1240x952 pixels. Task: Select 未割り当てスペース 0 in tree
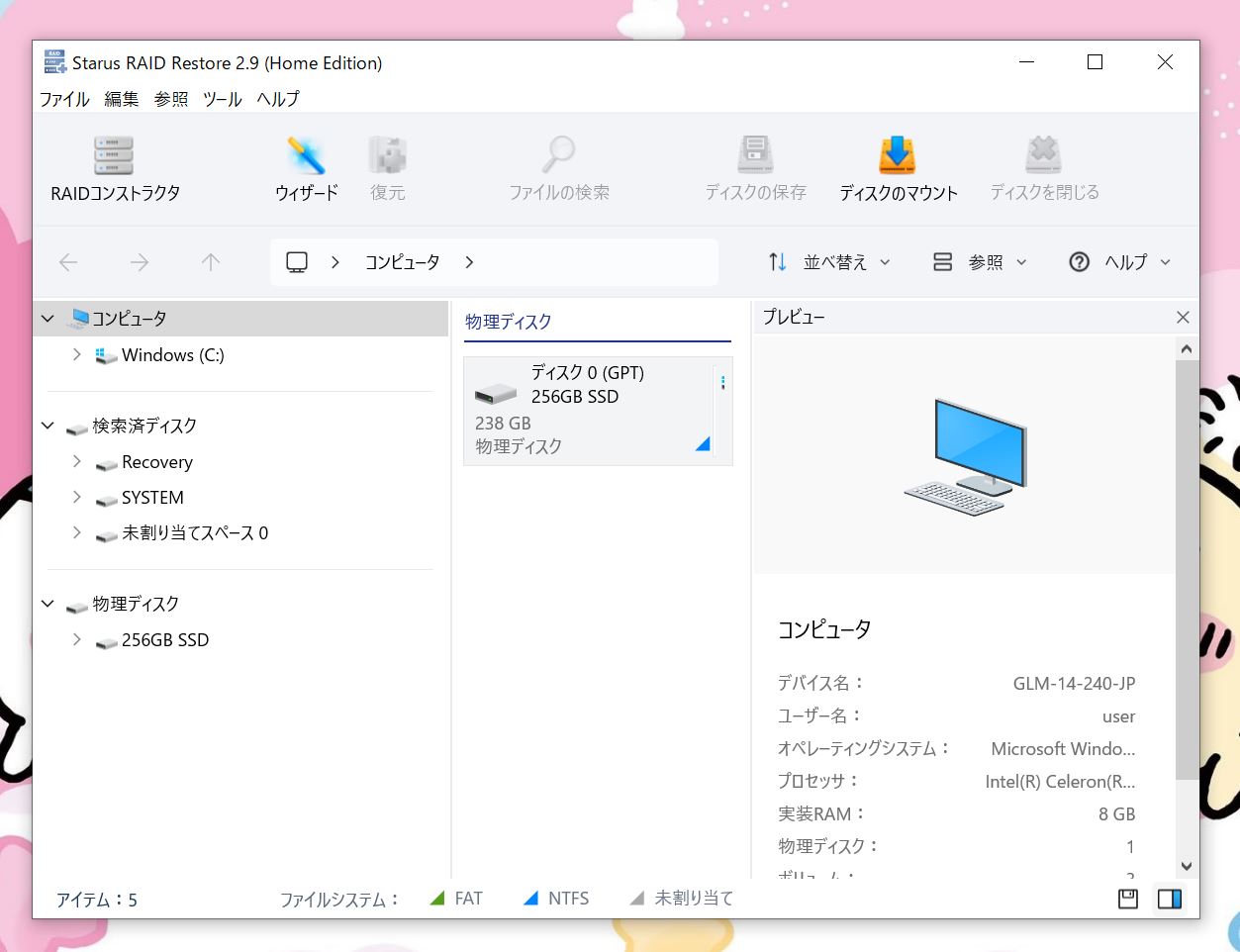click(x=194, y=533)
